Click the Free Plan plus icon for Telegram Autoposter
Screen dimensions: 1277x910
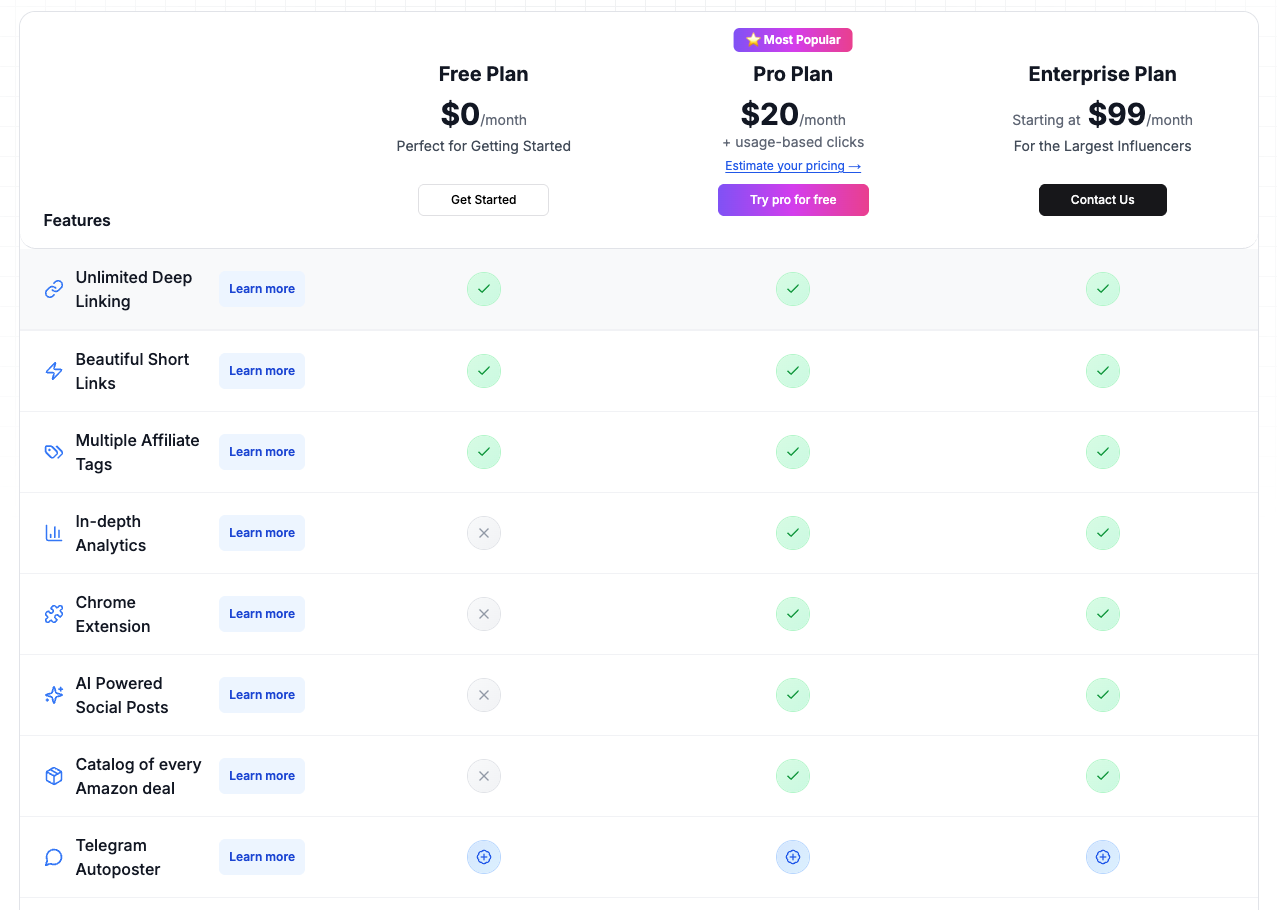(x=484, y=857)
